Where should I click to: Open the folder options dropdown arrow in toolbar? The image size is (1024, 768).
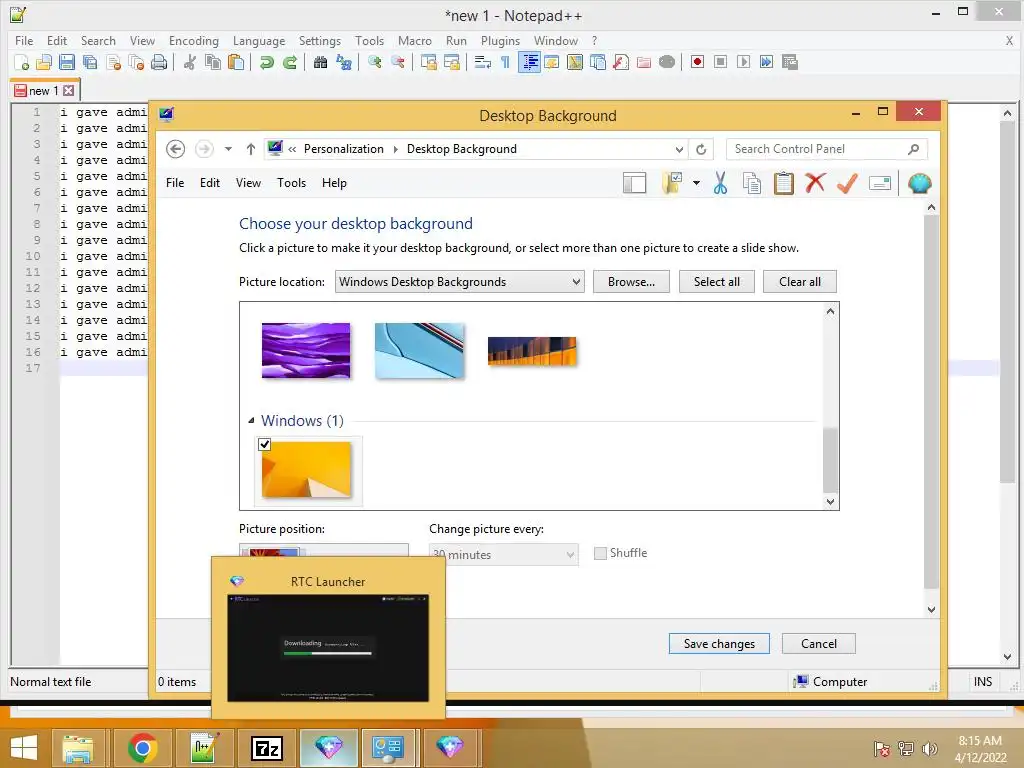coord(696,184)
